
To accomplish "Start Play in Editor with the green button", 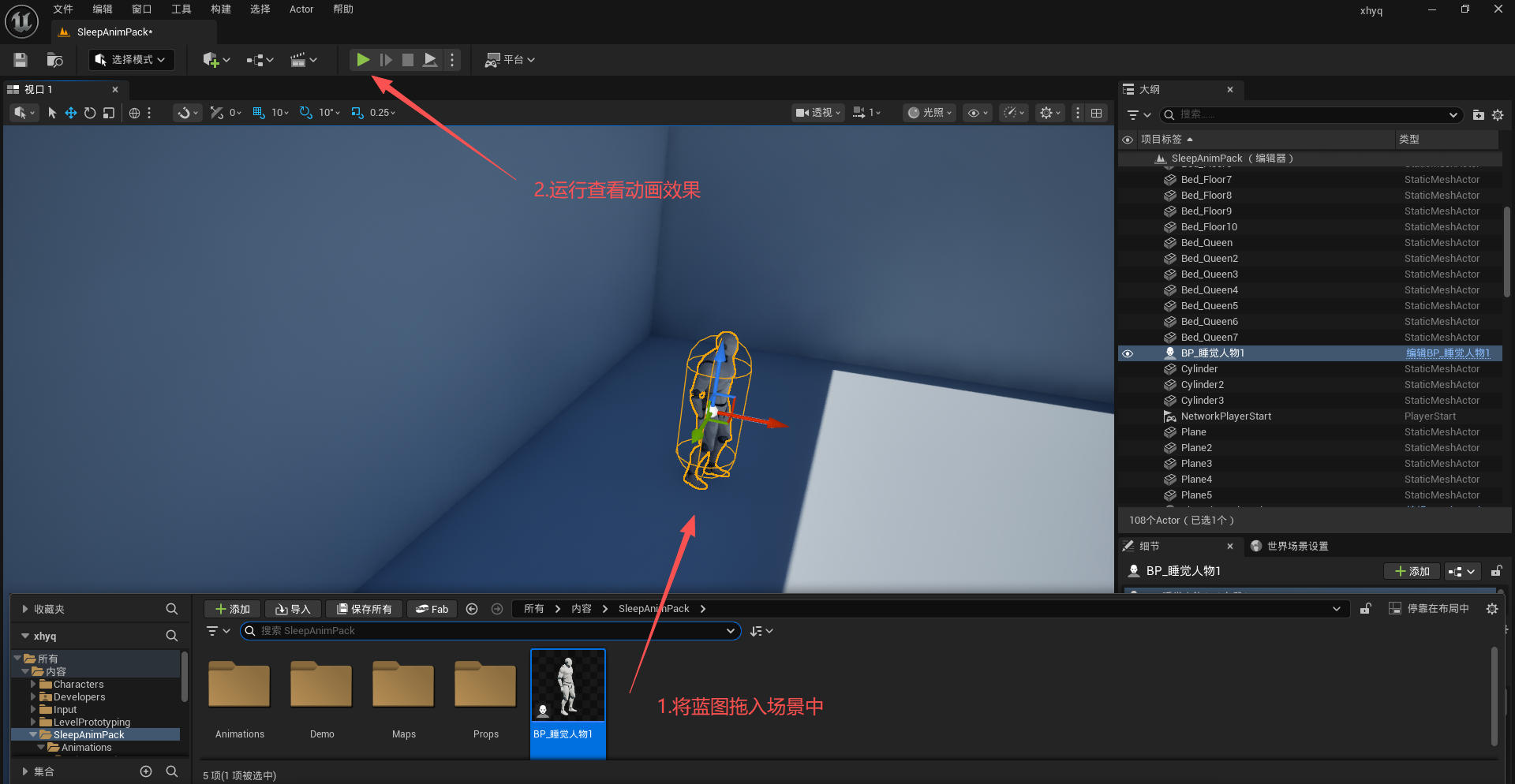I will [x=363, y=60].
